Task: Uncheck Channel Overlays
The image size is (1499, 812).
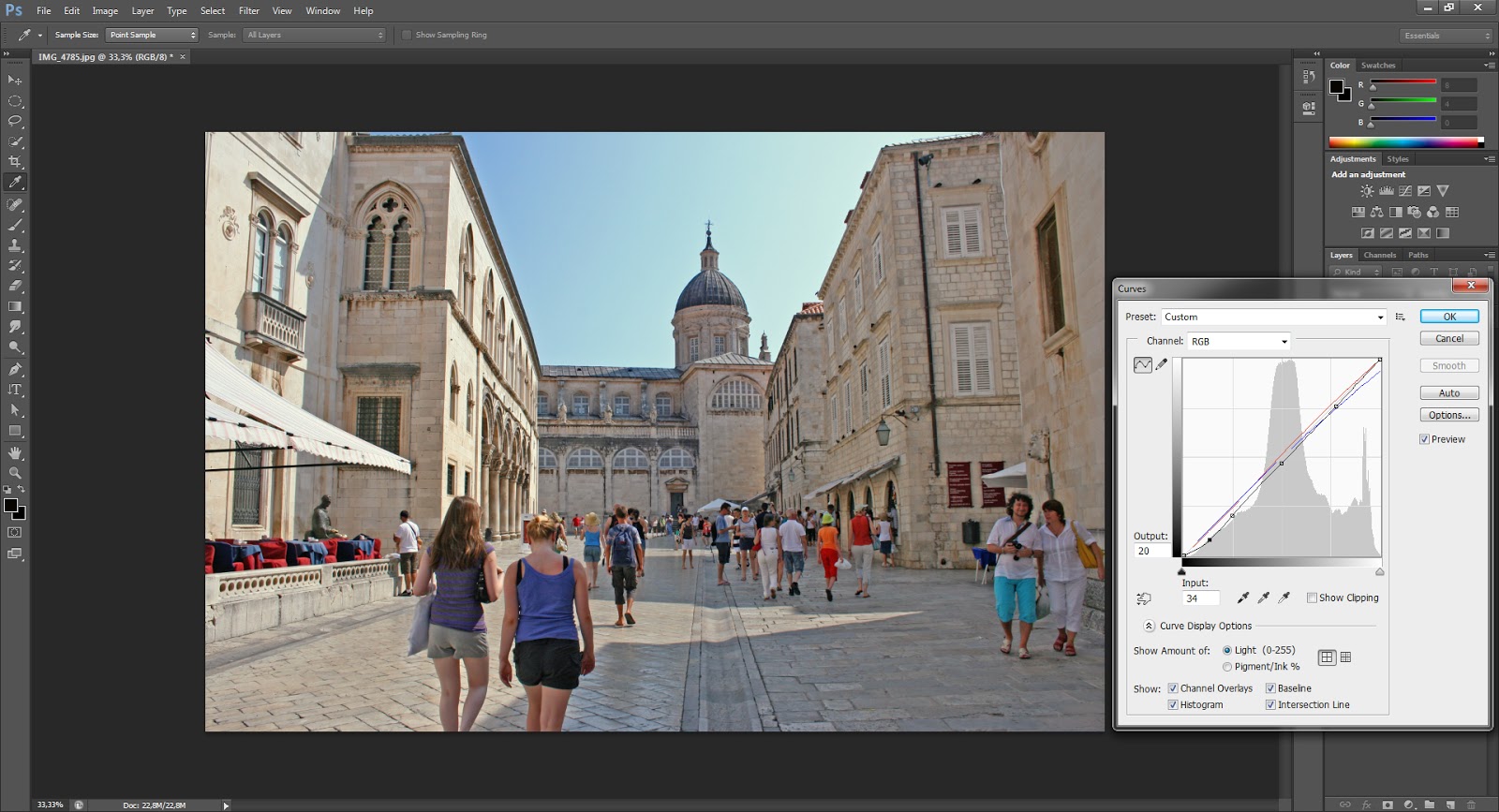Action: [1173, 688]
